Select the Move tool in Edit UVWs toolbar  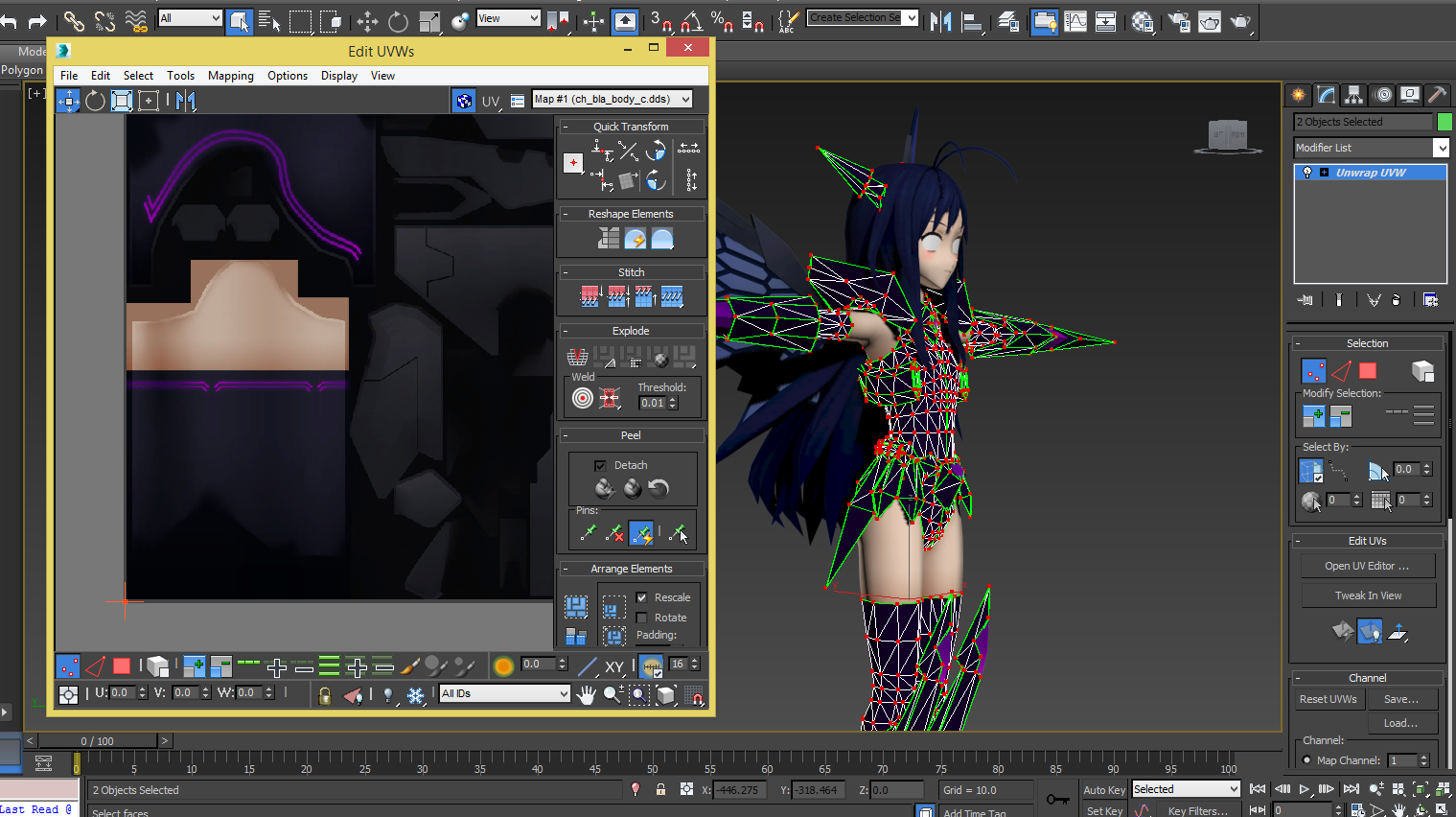[x=68, y=101]
